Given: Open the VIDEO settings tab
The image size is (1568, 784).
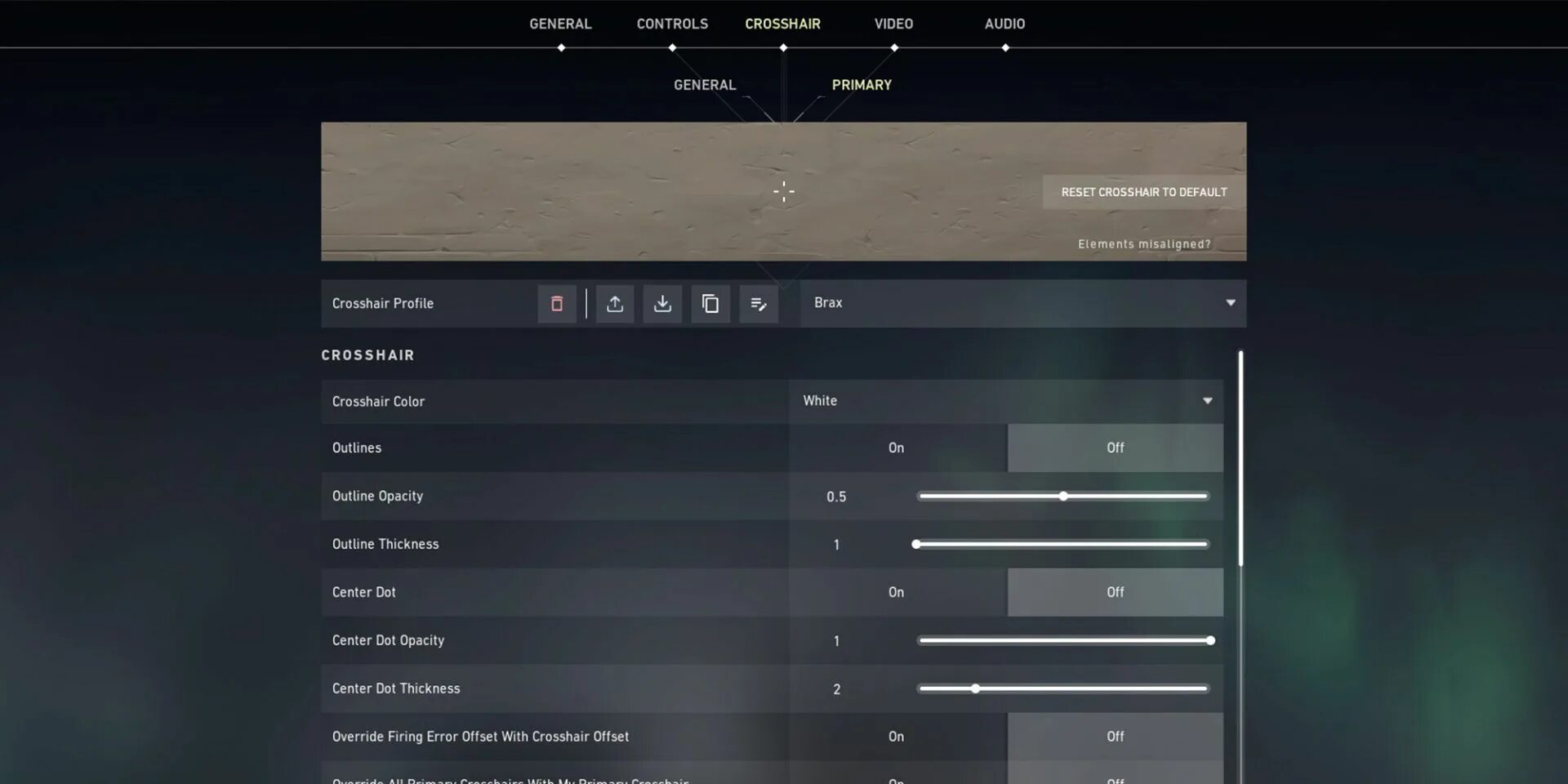Looking at the screenshot, I should 893,24.
